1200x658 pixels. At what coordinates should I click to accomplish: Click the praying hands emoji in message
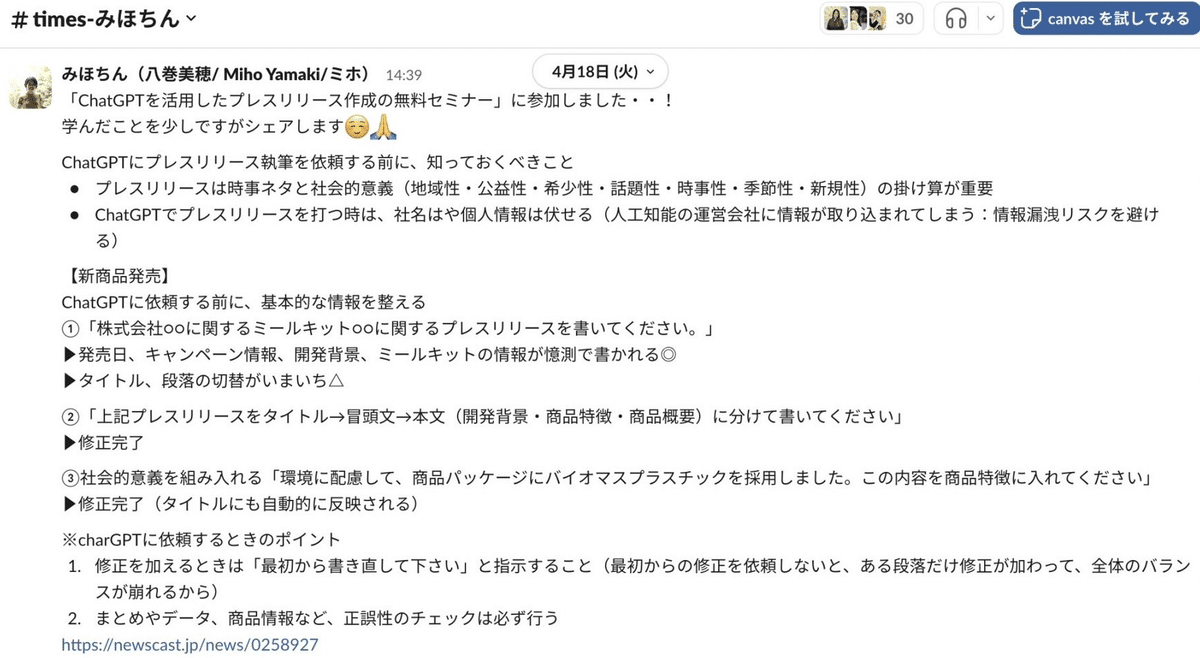click(x=384, y=127)
